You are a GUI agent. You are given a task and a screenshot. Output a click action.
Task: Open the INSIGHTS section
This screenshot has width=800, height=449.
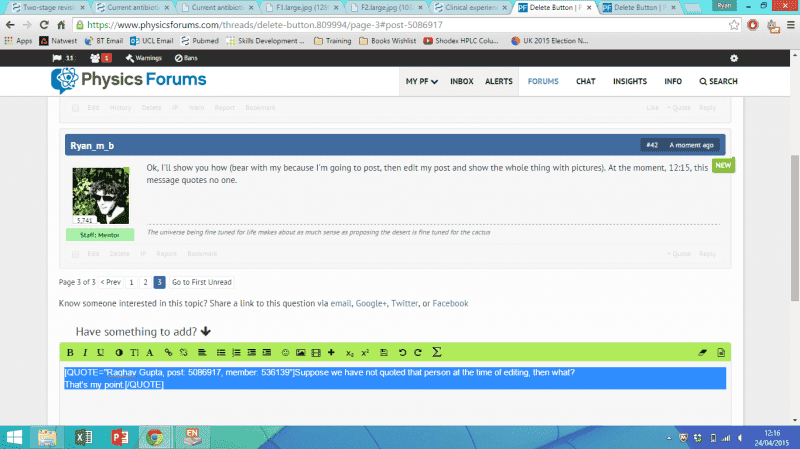(x=630, y=81)
